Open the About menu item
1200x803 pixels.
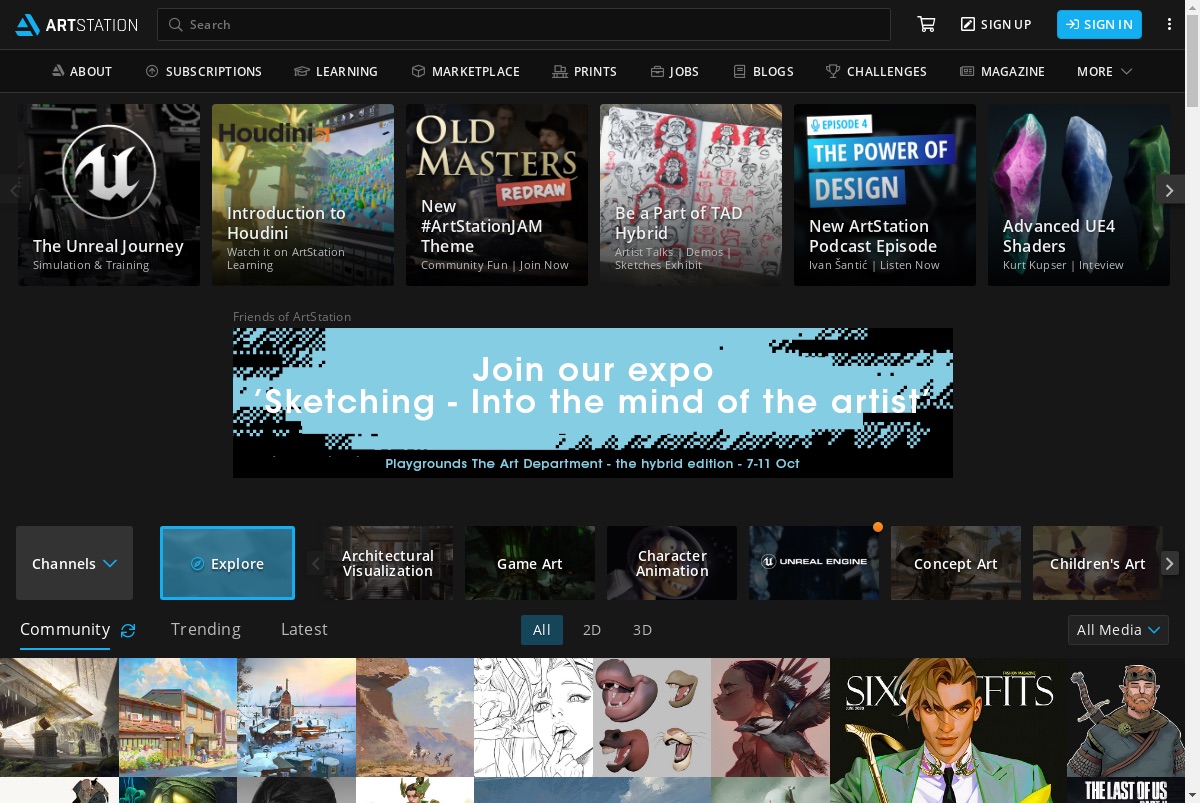(81, 72)
